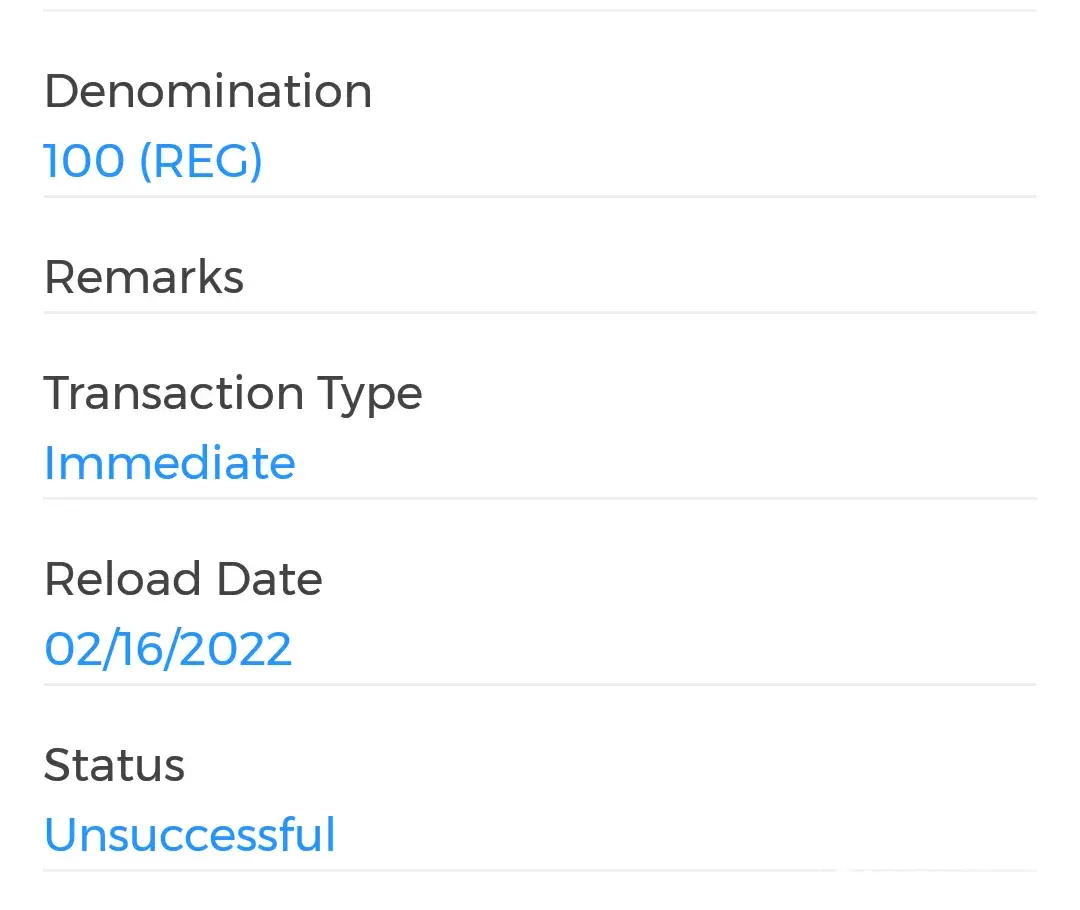The width and height of the screenshot is (1080, 910).
Task: Click the divider line below Unsuccessful
Action: [x=540, y=870]
